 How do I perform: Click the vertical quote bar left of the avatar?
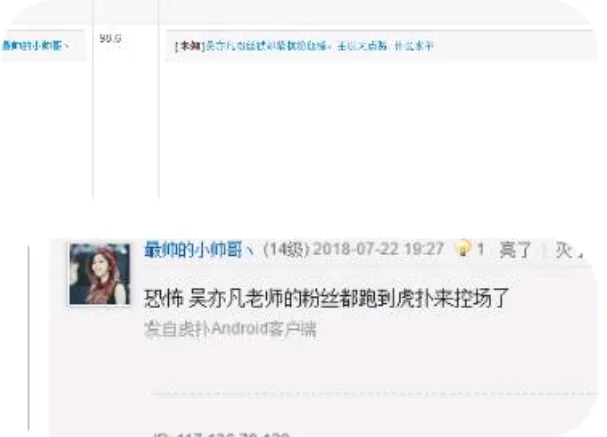pos(29,338)
